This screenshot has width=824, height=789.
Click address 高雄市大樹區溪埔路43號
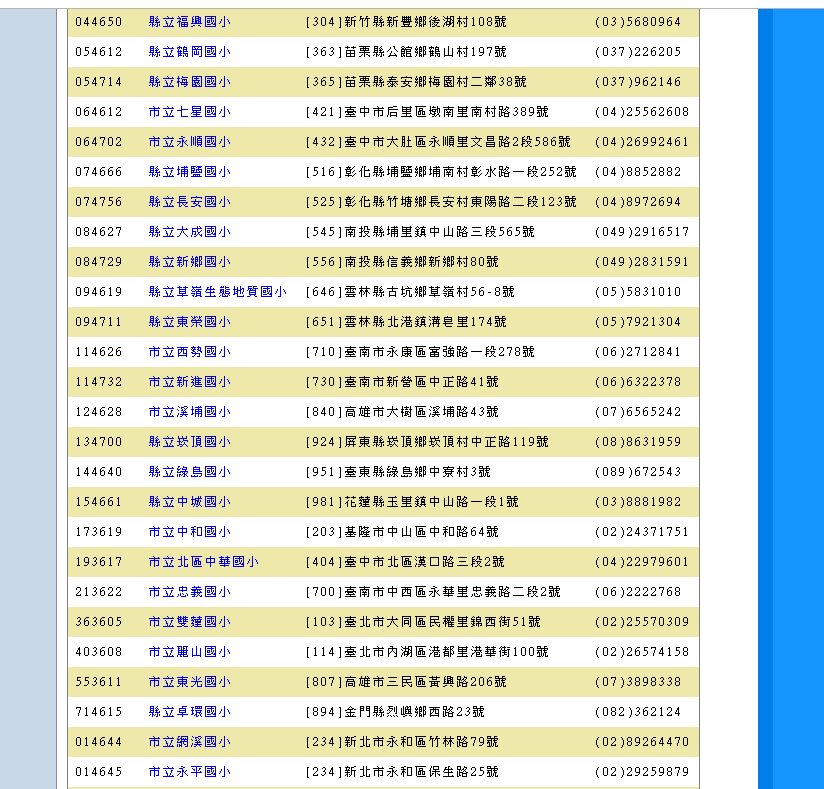tap(421, 412)
